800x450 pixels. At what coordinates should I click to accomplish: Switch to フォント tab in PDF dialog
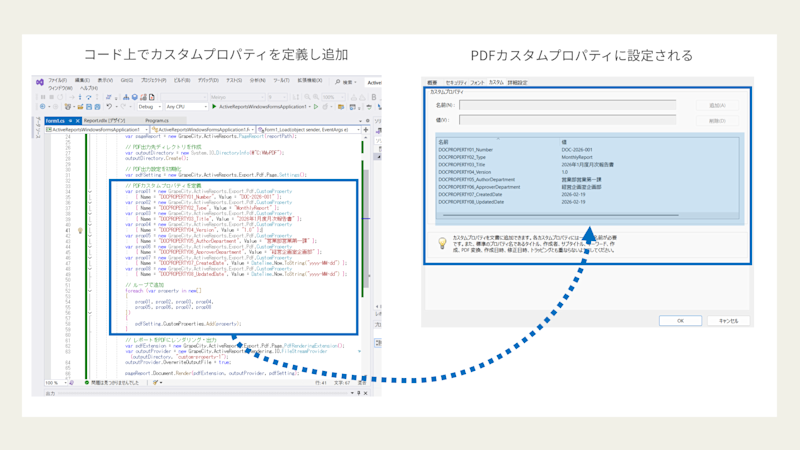(x=477, y=82)
